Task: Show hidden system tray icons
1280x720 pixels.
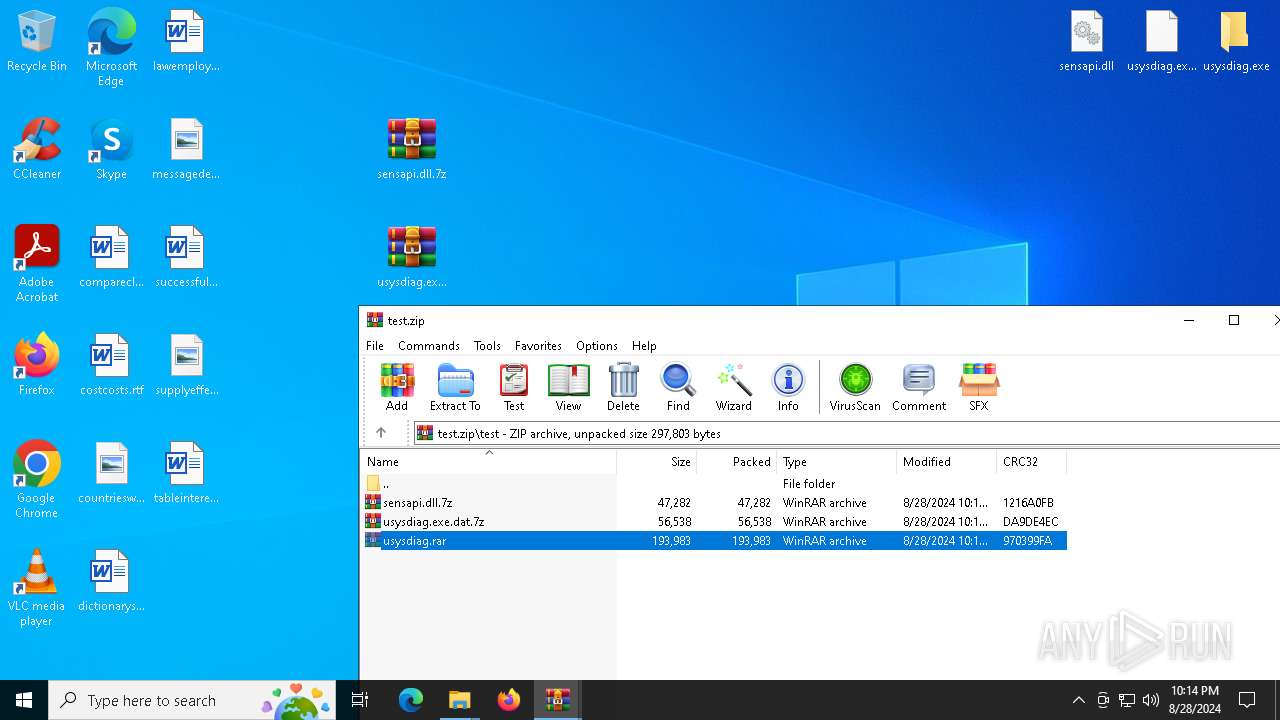Action: pos(1078,700)
